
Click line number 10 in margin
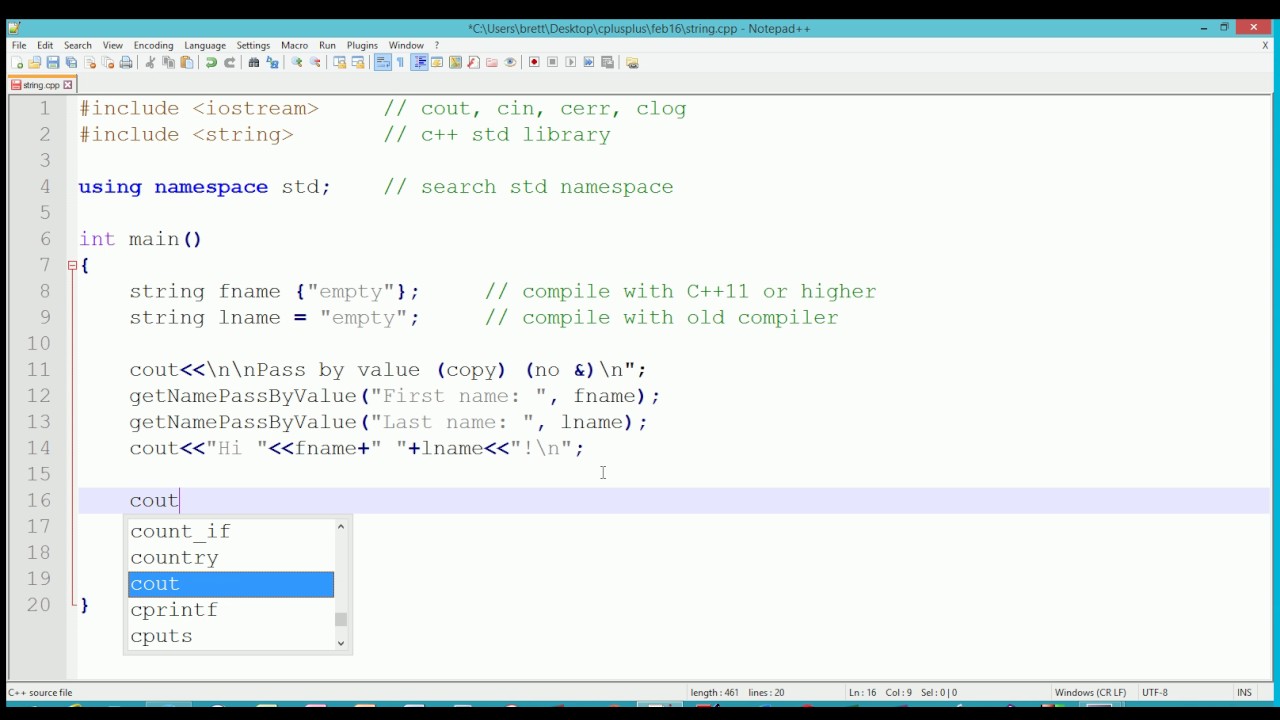[x=38, y=343]
